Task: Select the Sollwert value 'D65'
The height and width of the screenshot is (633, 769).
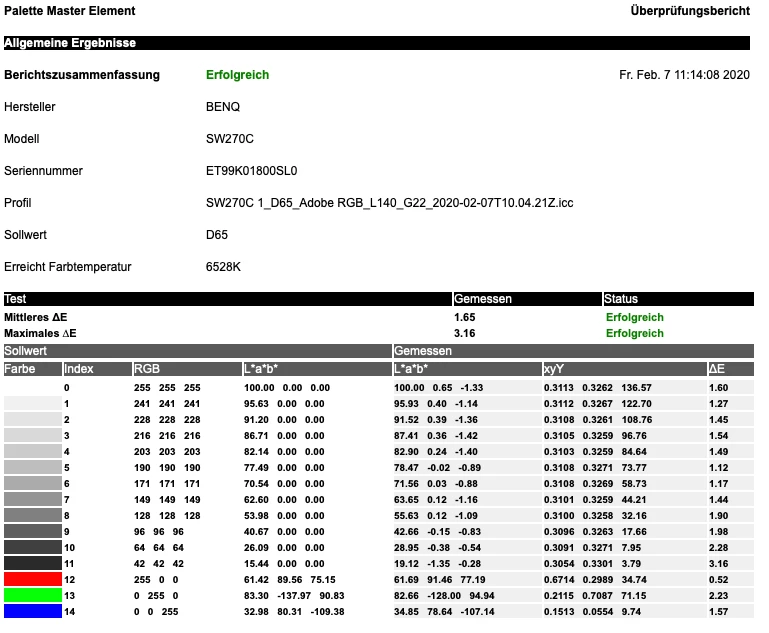Action: click(x=217, y=234)
